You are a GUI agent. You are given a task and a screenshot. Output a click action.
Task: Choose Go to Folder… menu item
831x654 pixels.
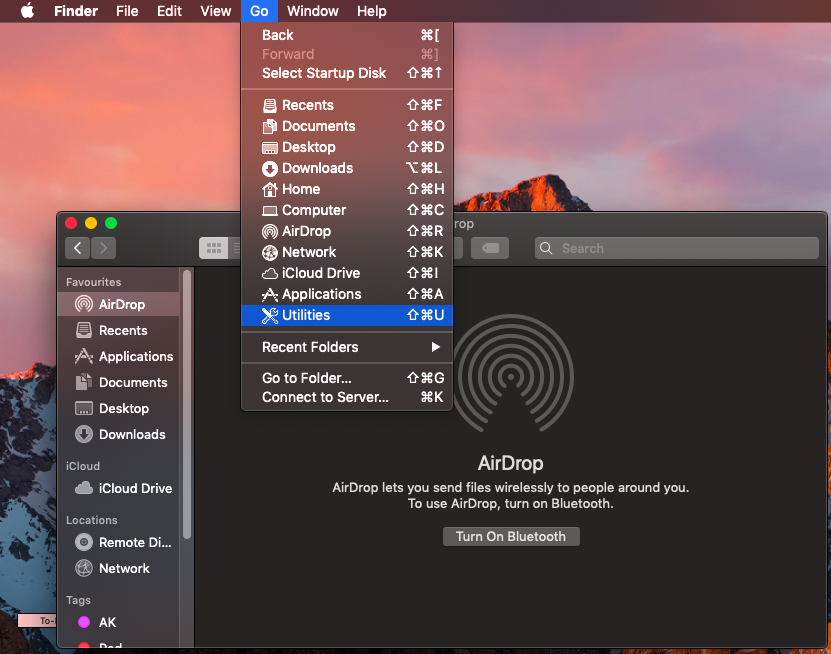click(347, 378)
